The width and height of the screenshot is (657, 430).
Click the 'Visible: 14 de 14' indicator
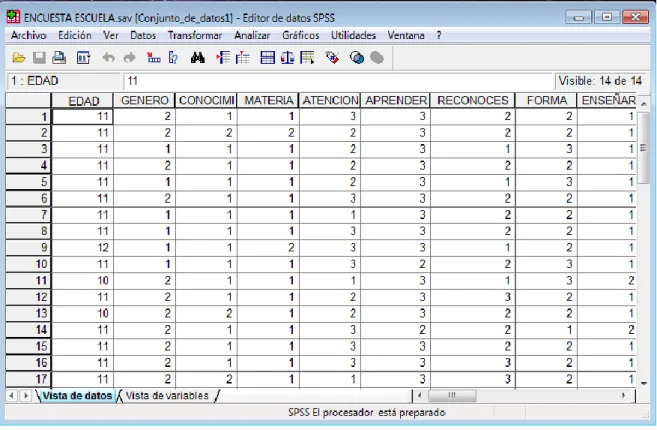click(600, 81)
